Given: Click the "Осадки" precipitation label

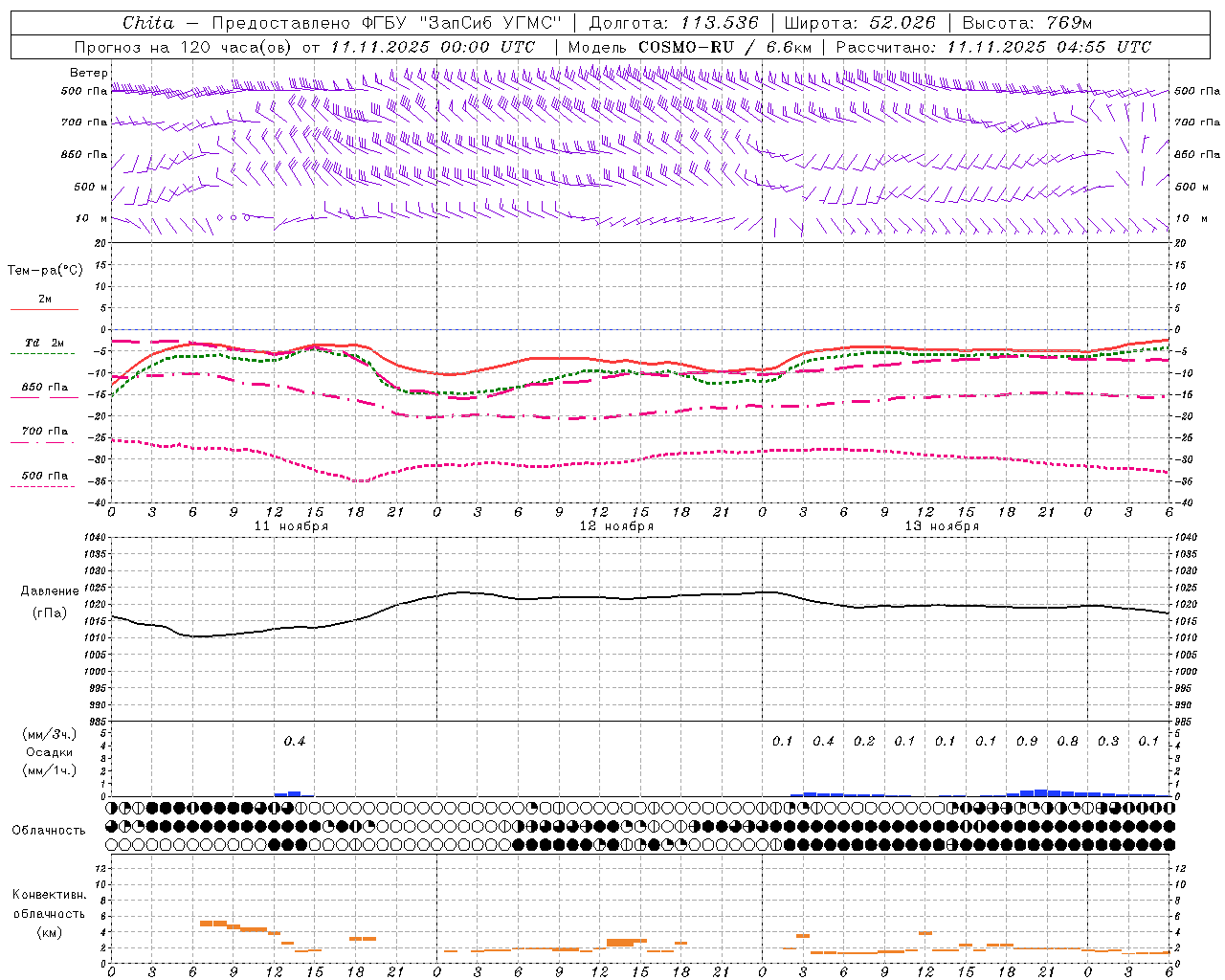Looking at the screenshot, I should (50, 752).
